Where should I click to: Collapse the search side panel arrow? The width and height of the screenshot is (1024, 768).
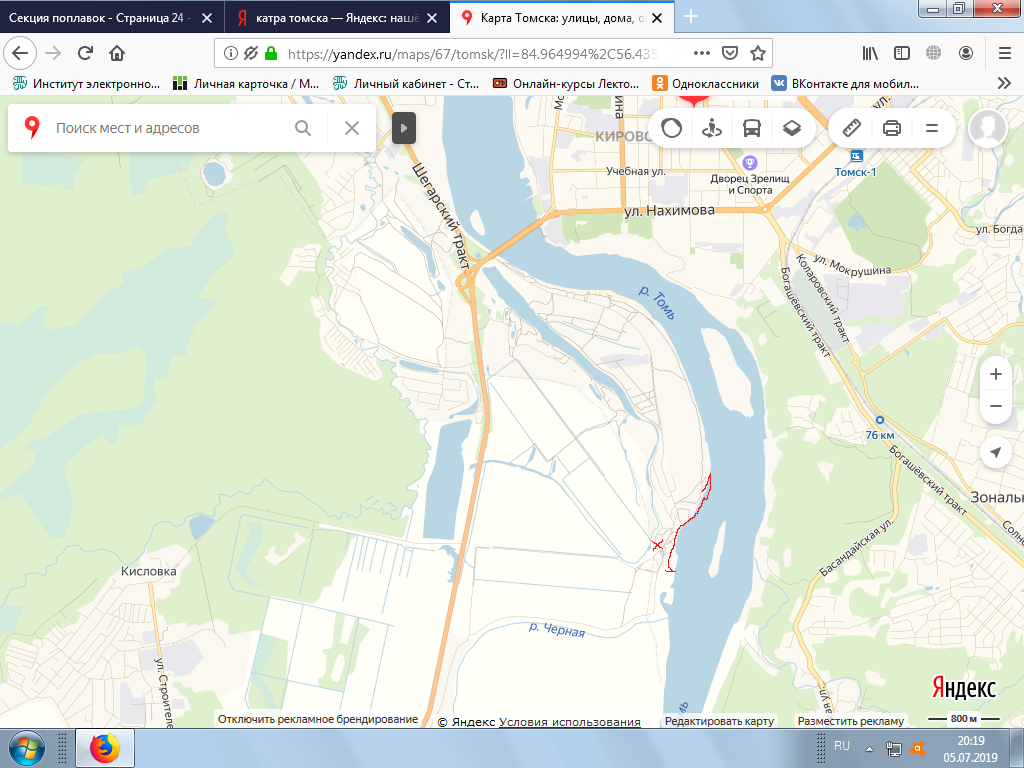[404, 128]
